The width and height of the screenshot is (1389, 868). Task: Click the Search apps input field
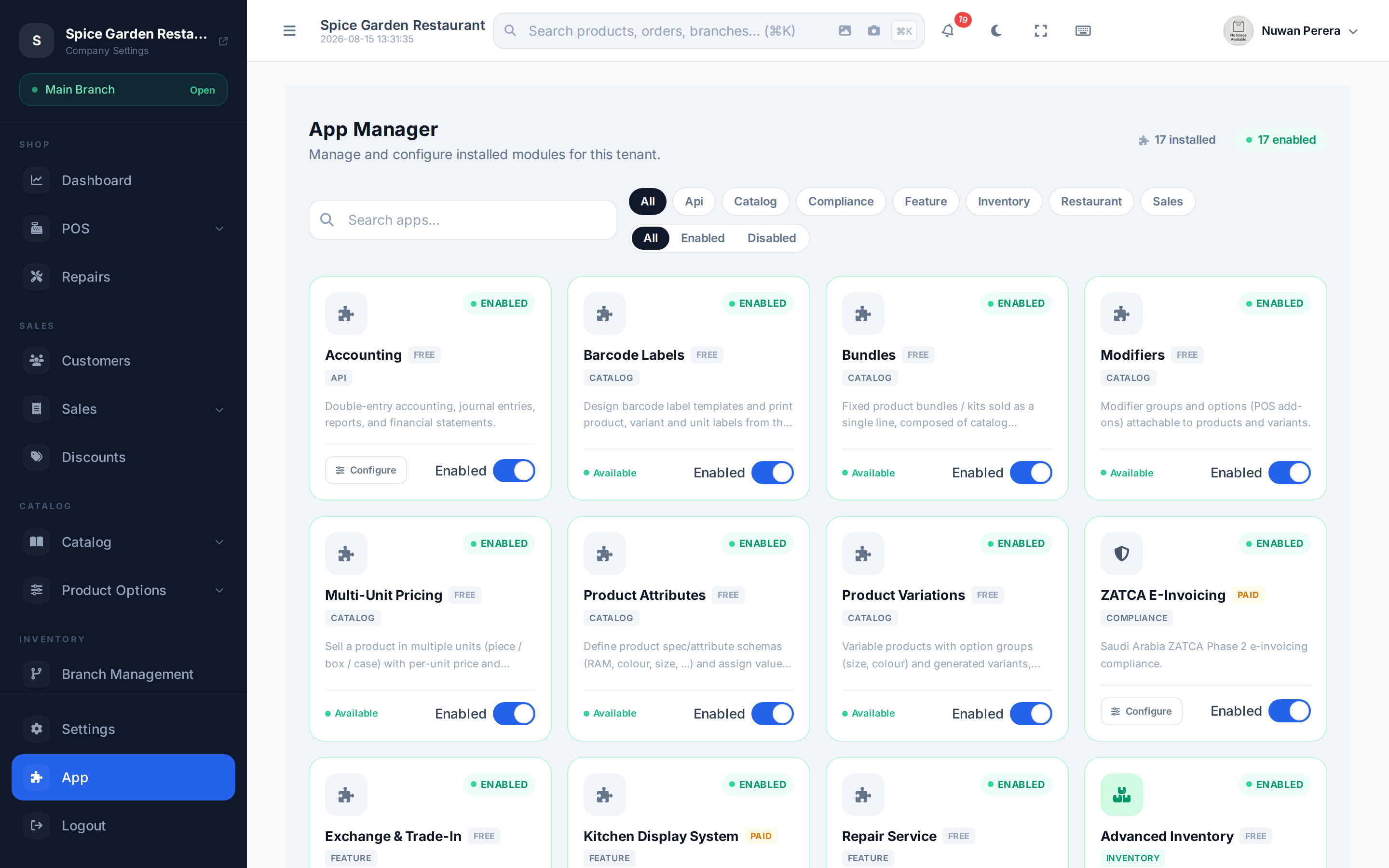click(x=463, y=220)
